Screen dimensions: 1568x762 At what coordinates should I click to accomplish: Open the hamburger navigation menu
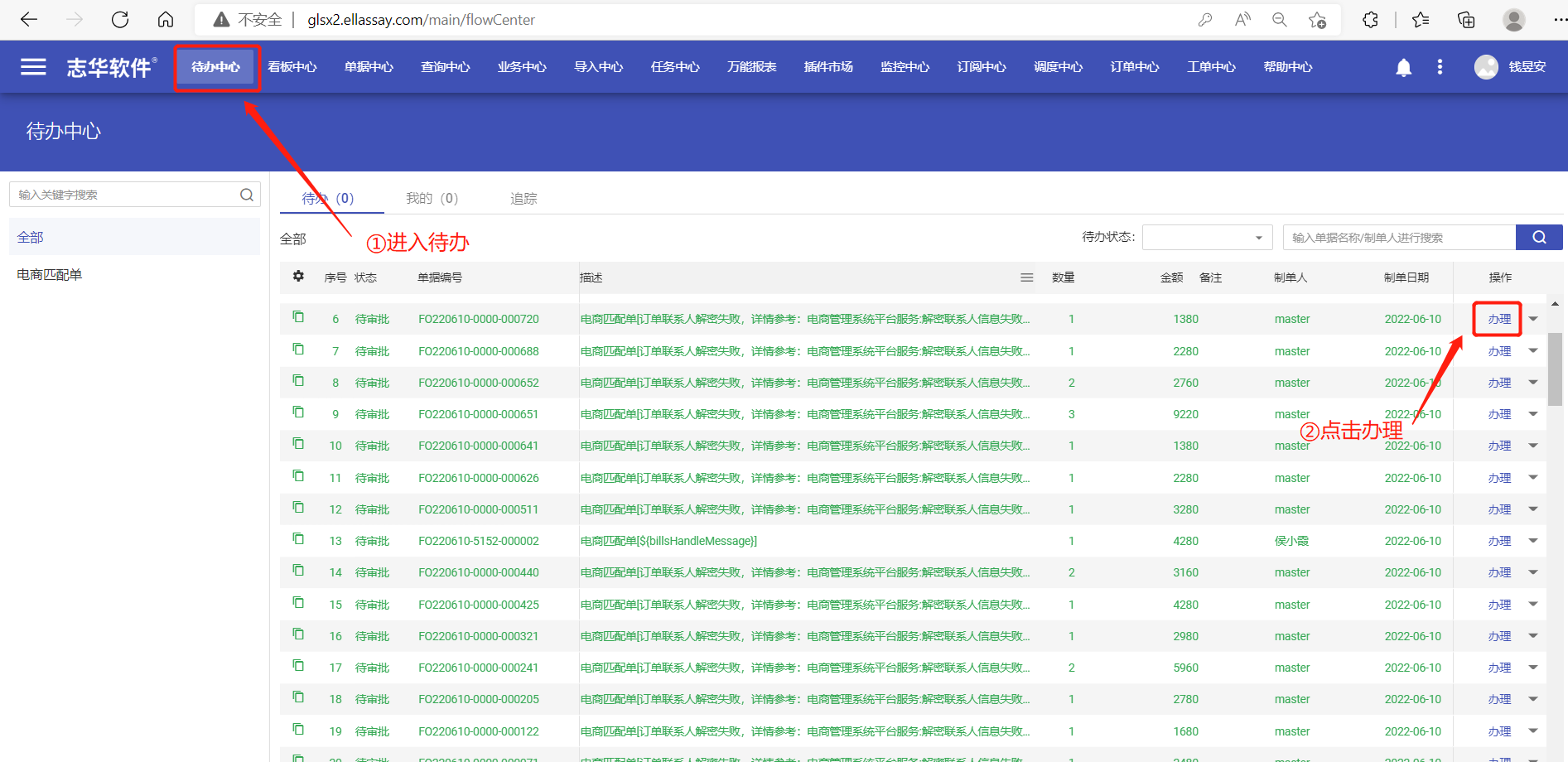(33, 67)
